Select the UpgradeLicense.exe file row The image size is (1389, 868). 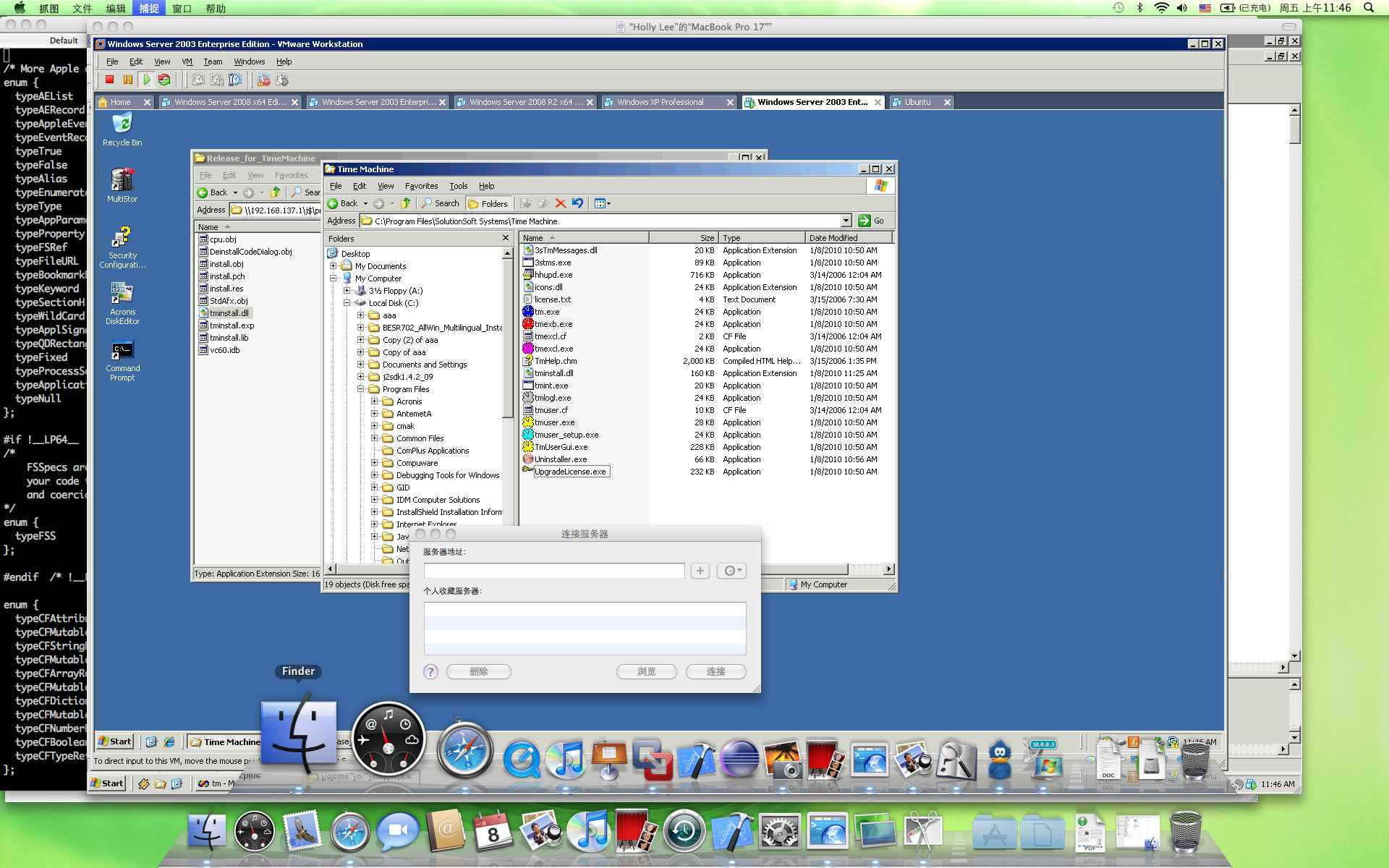(708, 472)
